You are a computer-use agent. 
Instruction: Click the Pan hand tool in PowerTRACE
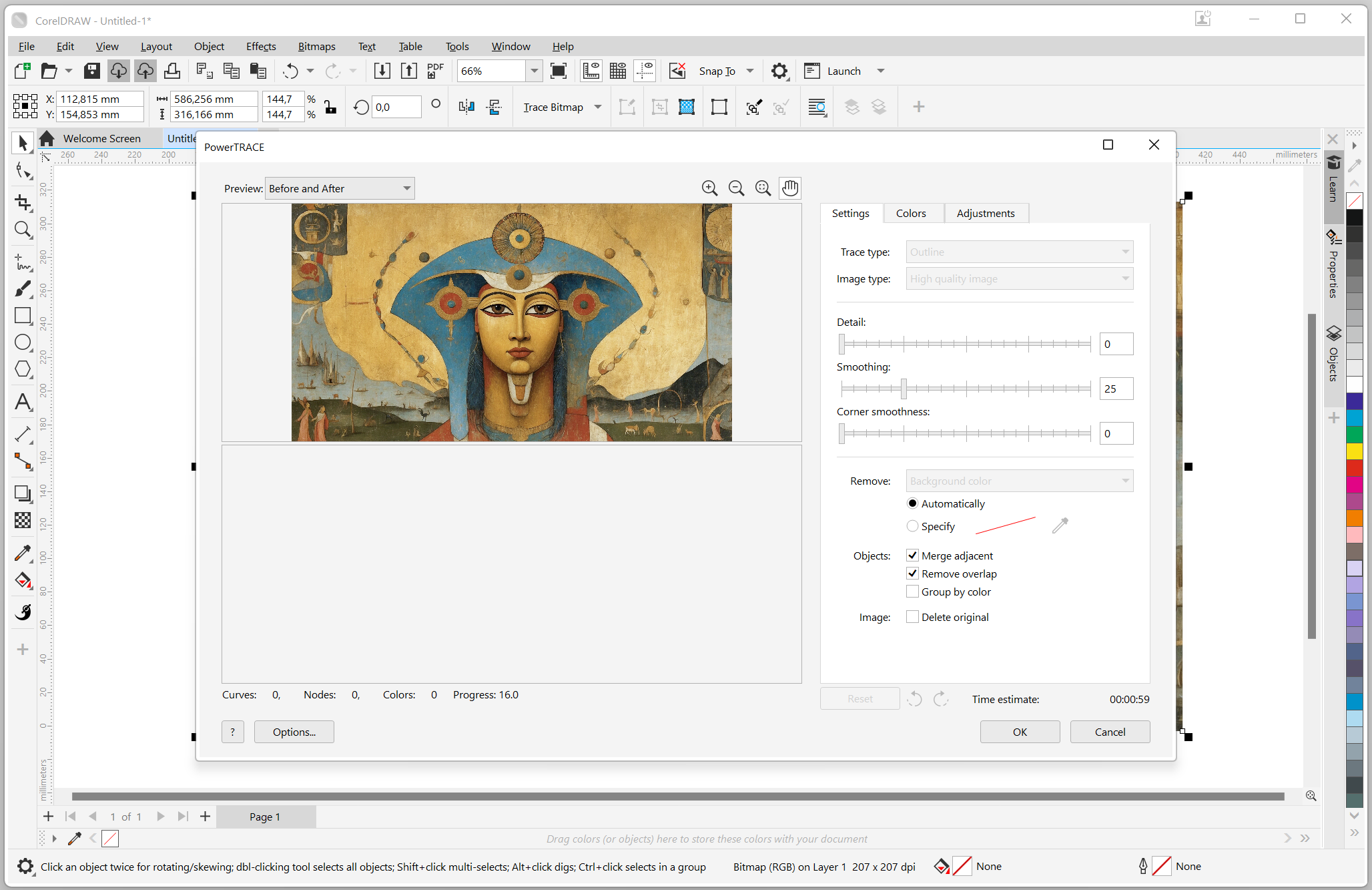pos(790,188)
